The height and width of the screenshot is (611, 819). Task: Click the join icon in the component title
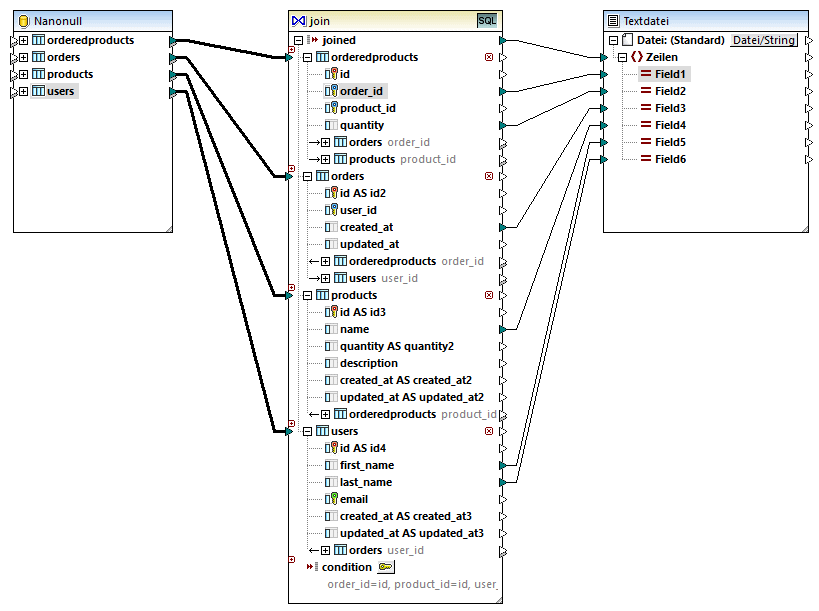point(298,21)
